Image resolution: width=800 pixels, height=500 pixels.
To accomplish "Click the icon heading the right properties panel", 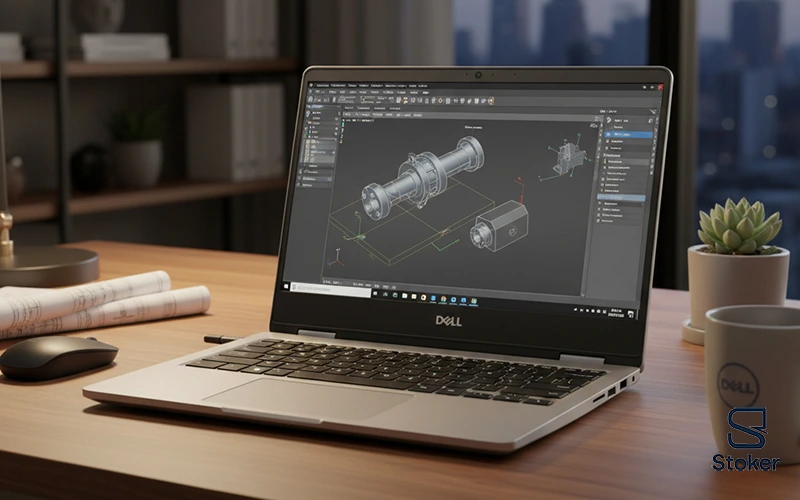I will coord(607,120).
